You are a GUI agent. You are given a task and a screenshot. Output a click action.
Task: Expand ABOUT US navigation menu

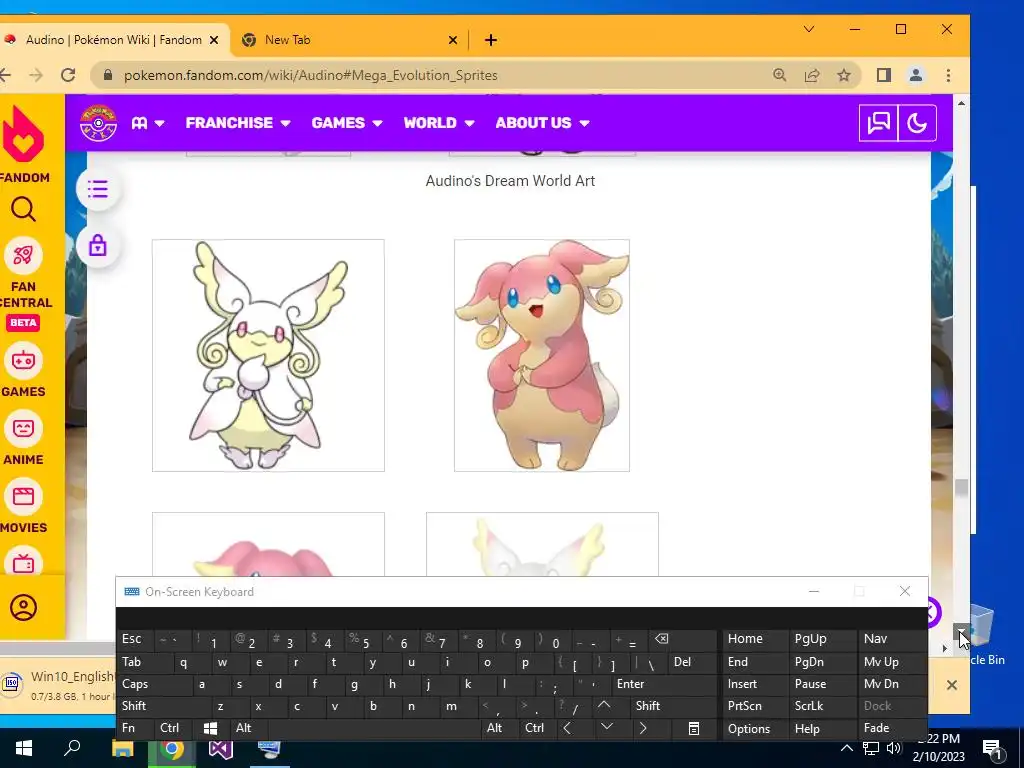point(542,123)
